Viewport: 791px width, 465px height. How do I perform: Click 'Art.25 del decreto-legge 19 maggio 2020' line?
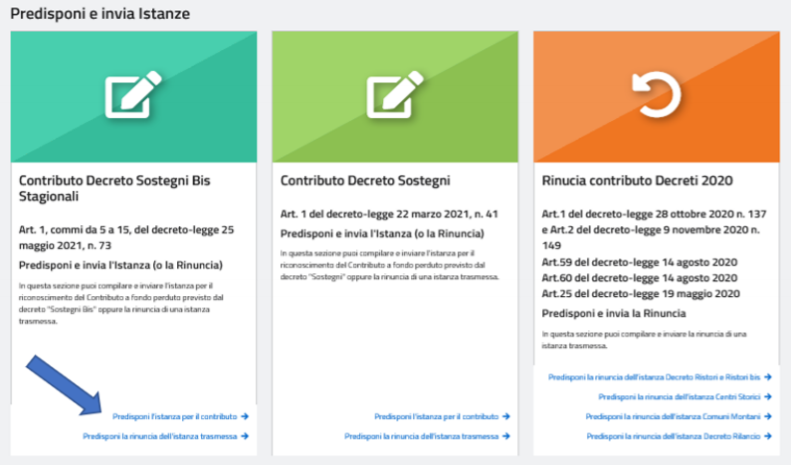pos(640,293)
